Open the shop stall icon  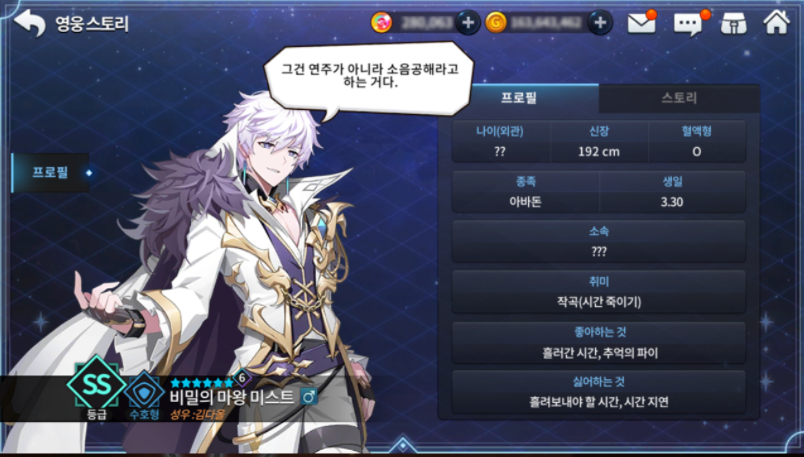[734, 23]
